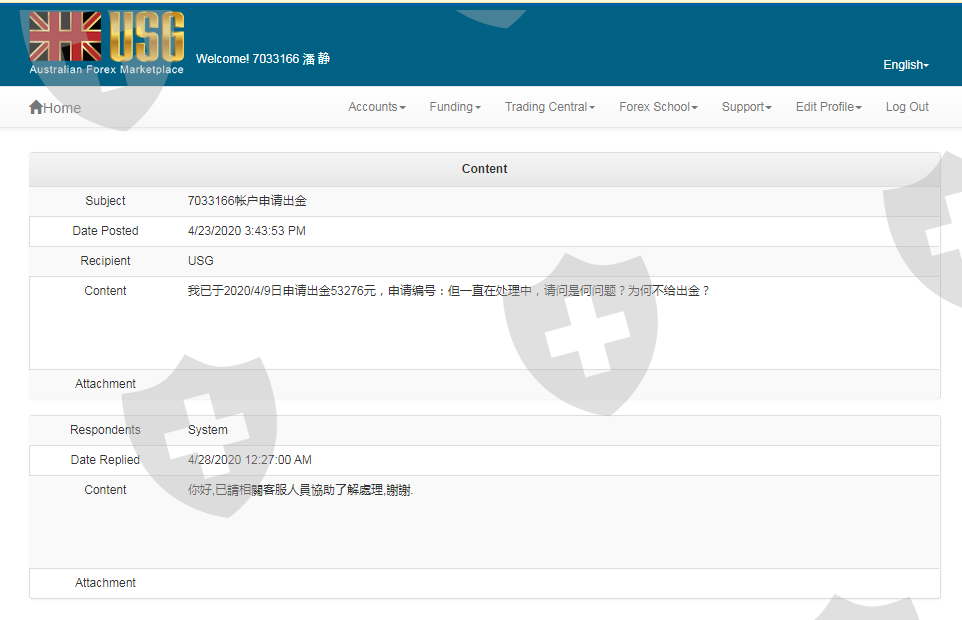Expand the Funding menu
Viewport: 962px width, 620px height.
tap(454, 107)
